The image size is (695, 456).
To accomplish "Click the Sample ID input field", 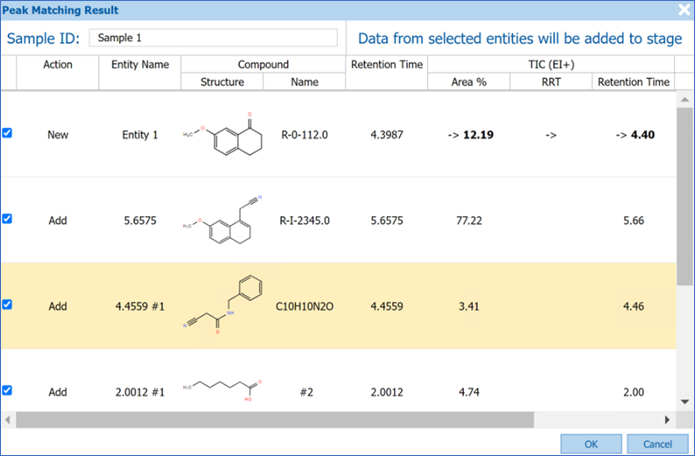I will [213, 38].
